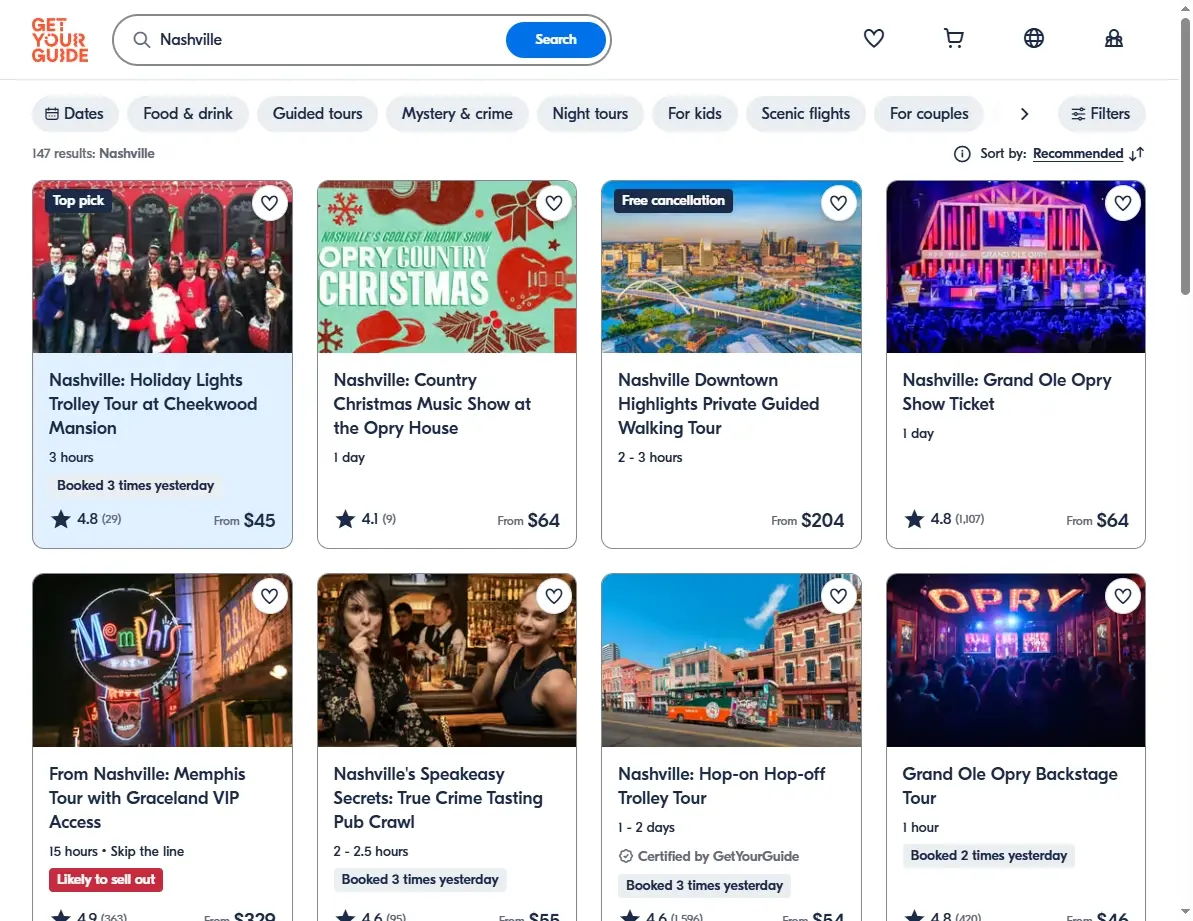Screen dimensions: 1193x921
Task: Open the speakeasy bar women photo
Action: tap(447, 660)
